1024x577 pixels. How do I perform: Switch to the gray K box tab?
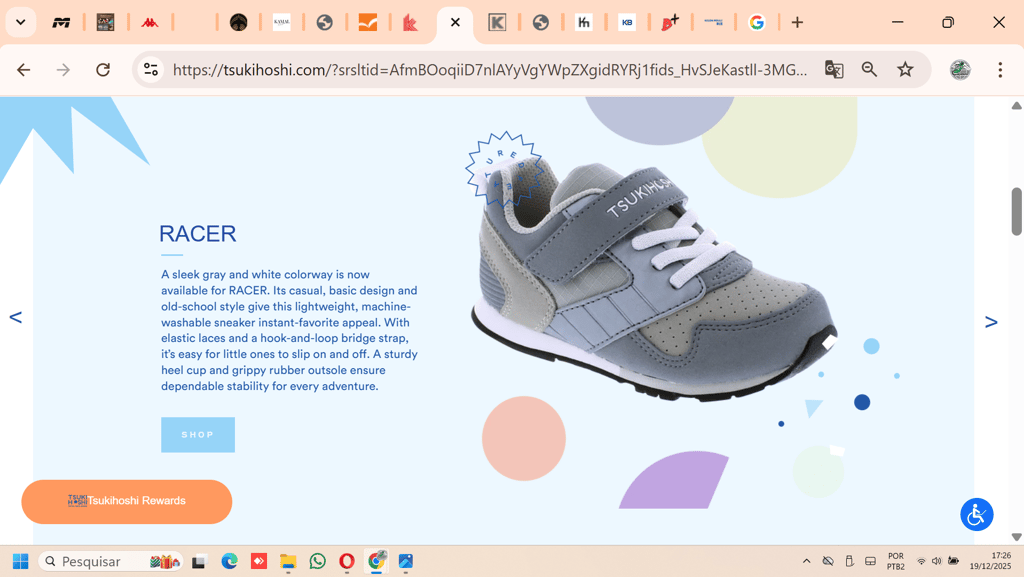497,23
